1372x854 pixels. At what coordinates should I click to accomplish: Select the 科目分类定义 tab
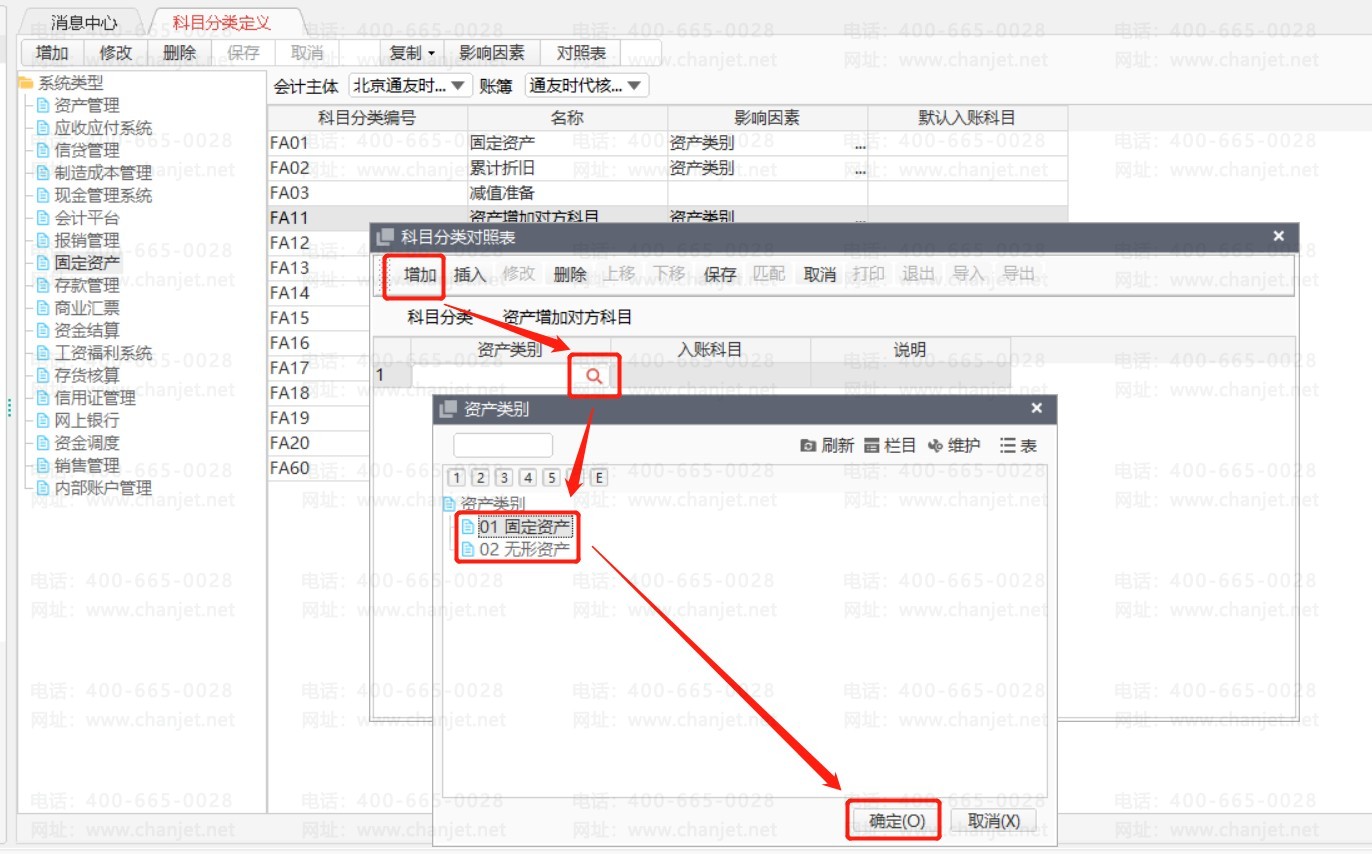pos(220,22)
